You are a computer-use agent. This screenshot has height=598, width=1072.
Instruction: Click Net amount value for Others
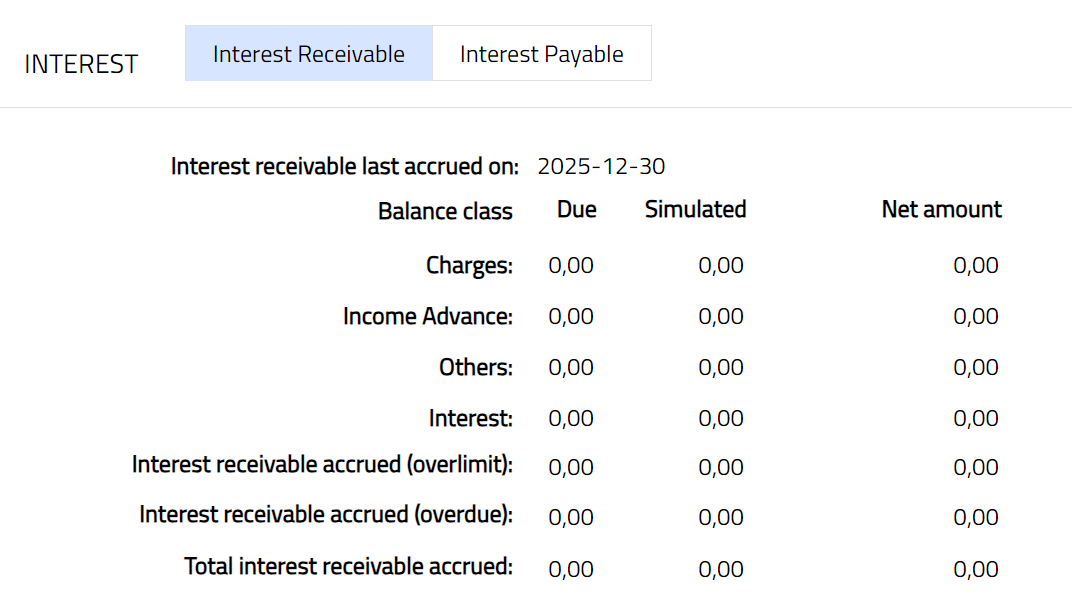click(975, 367)
